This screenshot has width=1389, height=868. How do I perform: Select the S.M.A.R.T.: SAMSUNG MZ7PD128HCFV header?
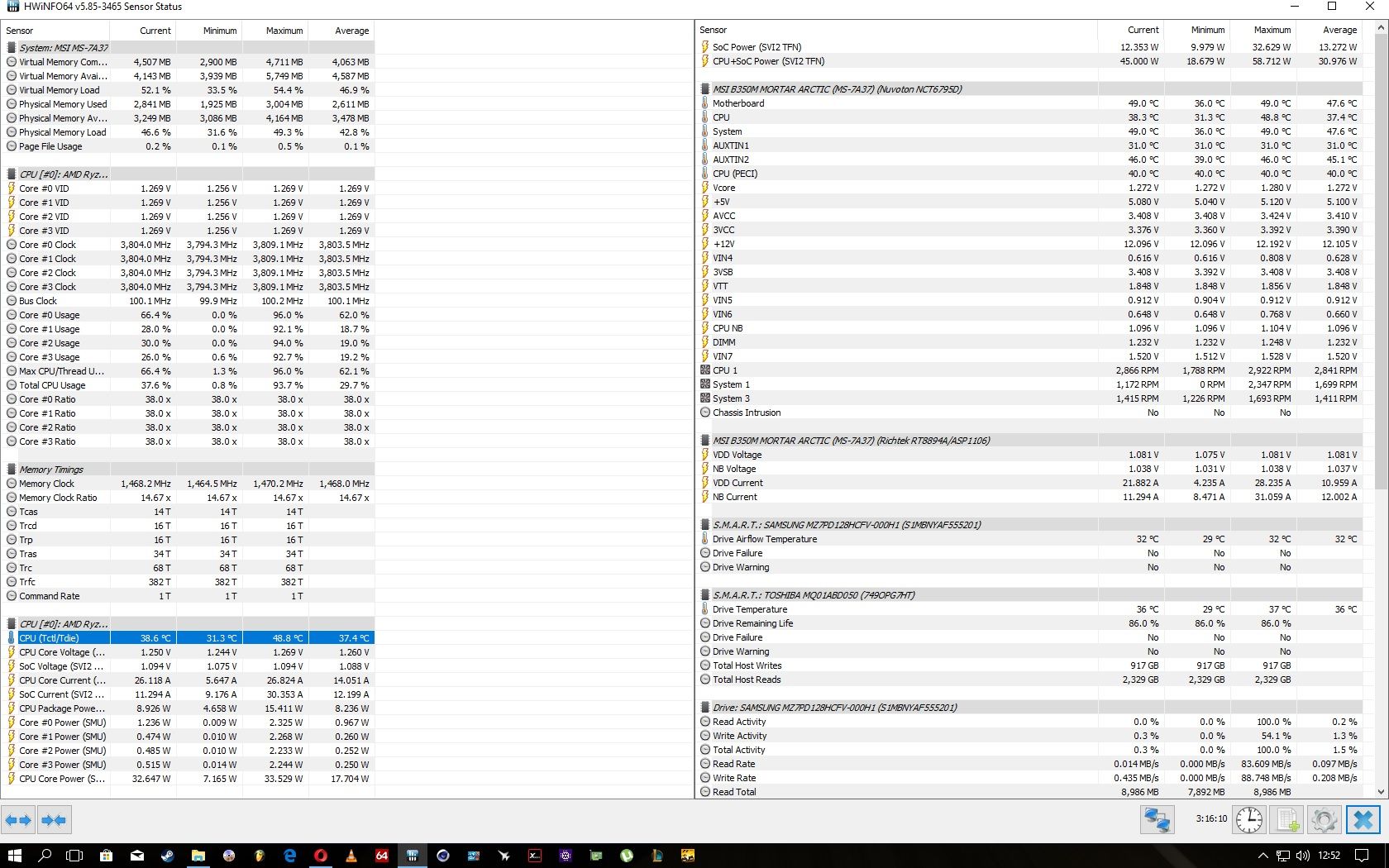(1030, 524)
